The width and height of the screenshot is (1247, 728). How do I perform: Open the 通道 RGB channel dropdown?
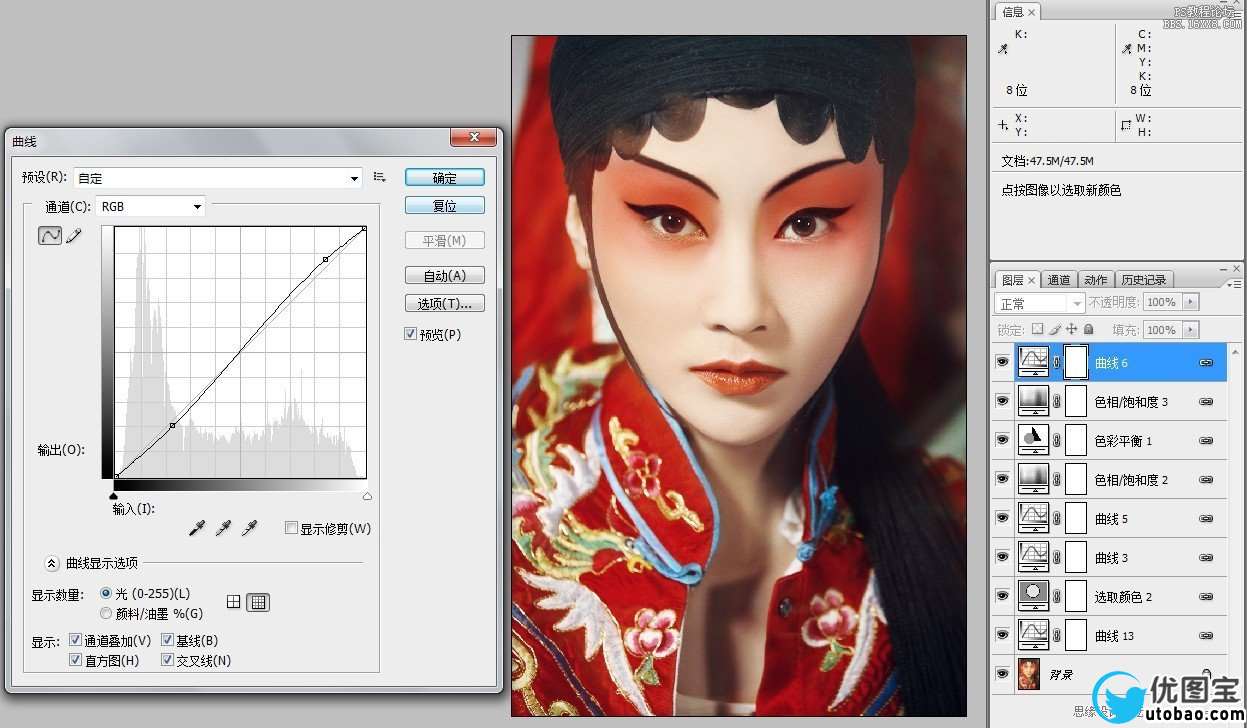[x=150, y=207]
